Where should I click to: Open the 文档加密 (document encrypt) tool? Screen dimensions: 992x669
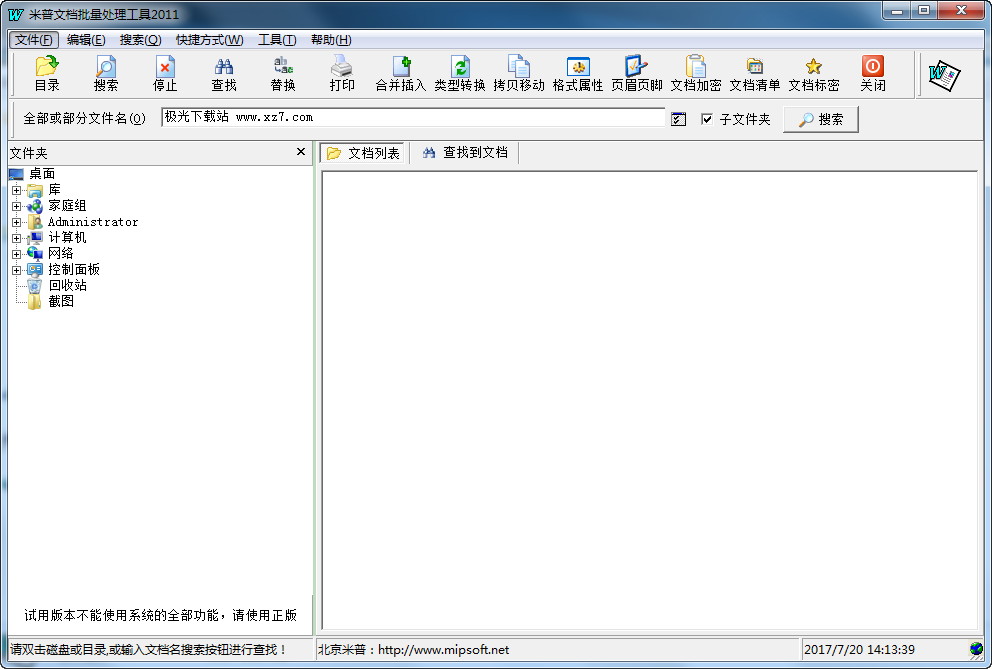click(x=696, y=73)
